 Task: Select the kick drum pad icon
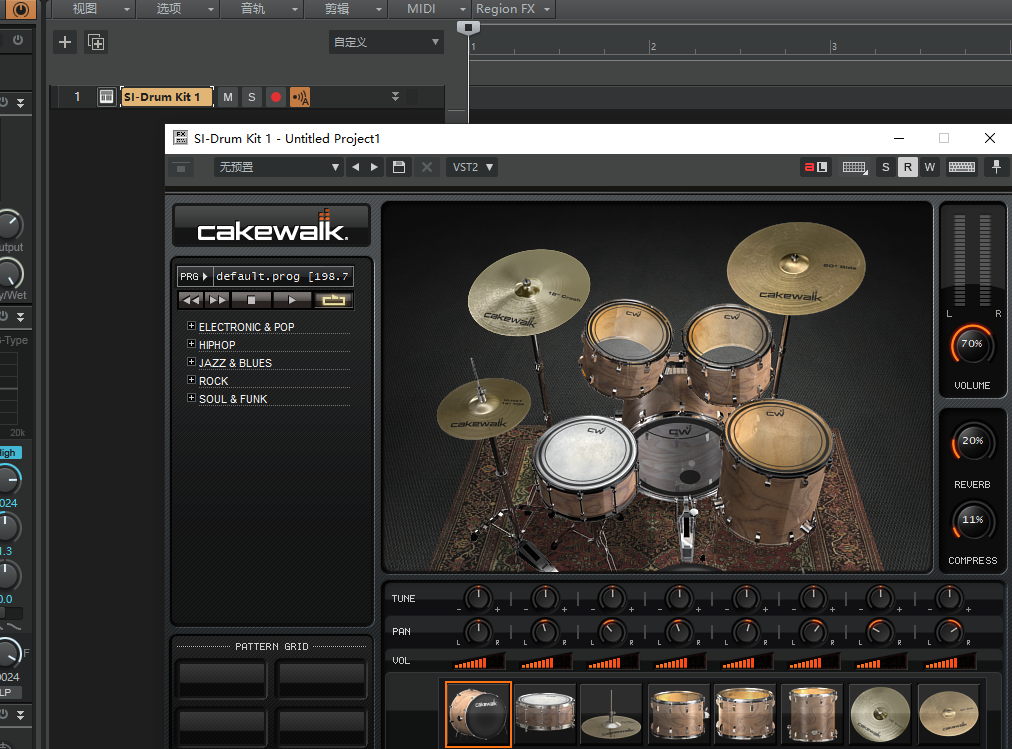click(x=478, y=714)
